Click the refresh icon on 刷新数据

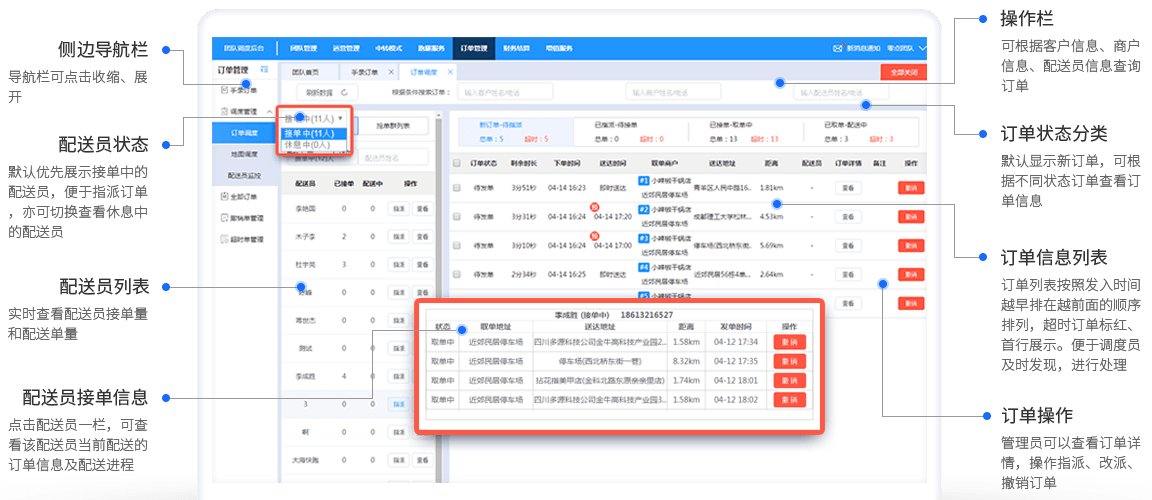click(343, 92)
